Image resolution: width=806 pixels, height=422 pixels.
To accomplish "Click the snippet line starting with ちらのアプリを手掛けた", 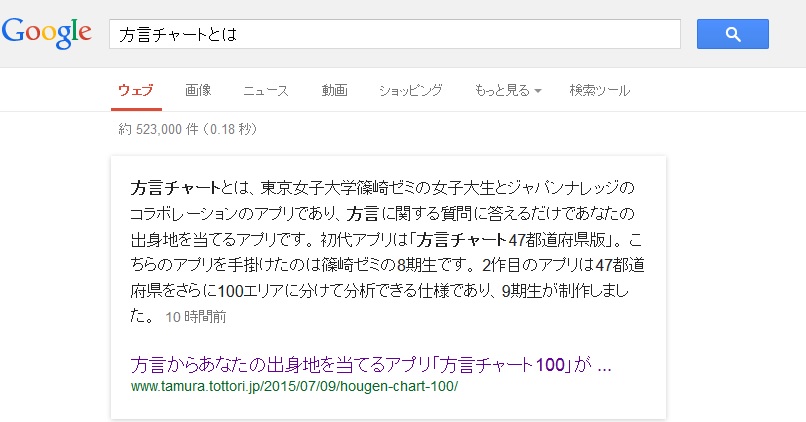I will pyautogui.click(x=387, y=265).
